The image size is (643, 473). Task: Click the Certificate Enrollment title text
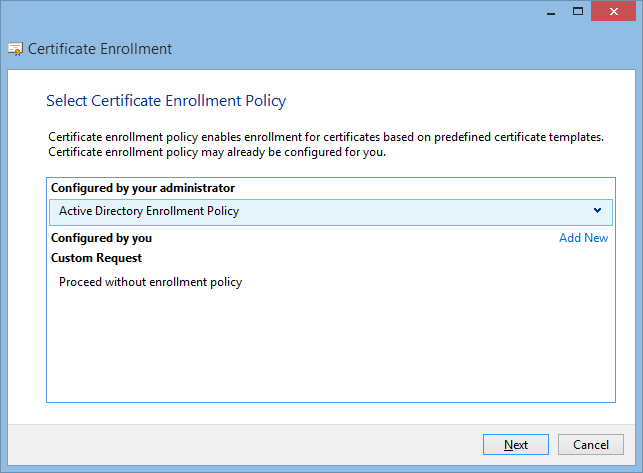pyautogui.click(x=100, y=49)
